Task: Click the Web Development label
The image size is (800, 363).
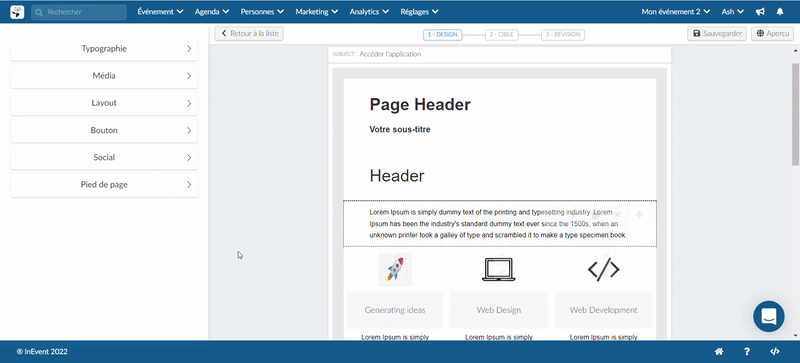Action: pyautogui.click(x=604, y=310)
